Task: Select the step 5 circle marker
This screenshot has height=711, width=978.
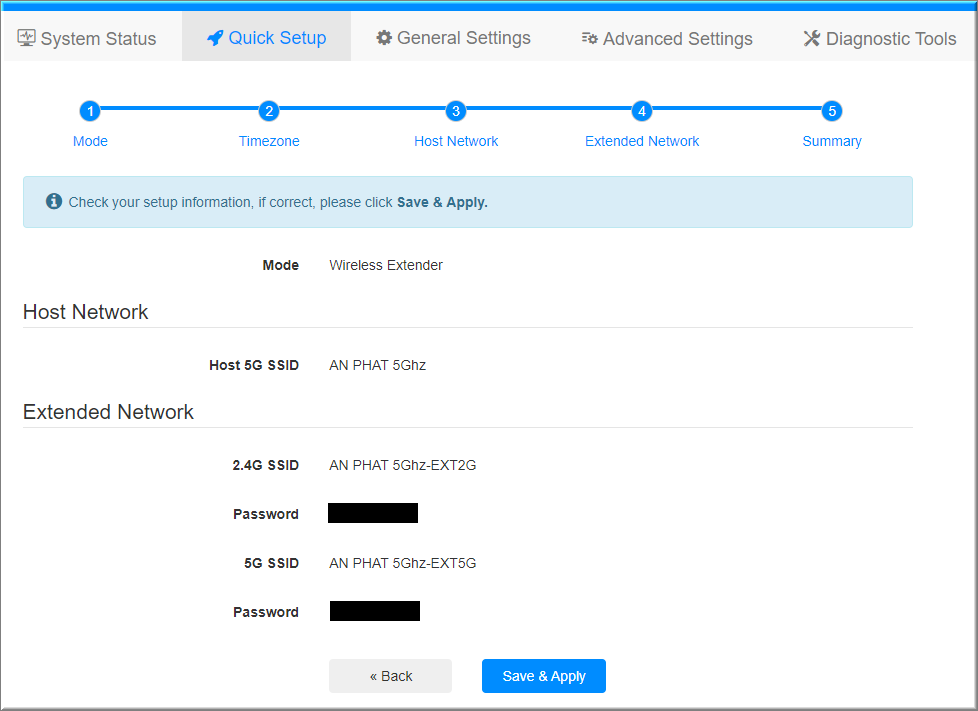Action: tap(832, 111)
